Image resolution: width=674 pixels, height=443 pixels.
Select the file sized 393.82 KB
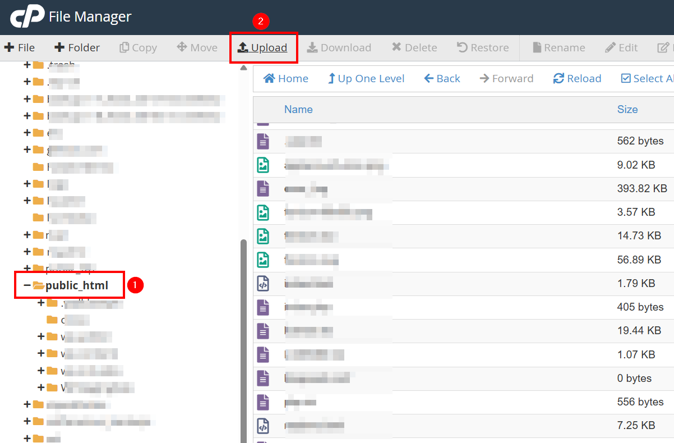[x=463, y=189]
